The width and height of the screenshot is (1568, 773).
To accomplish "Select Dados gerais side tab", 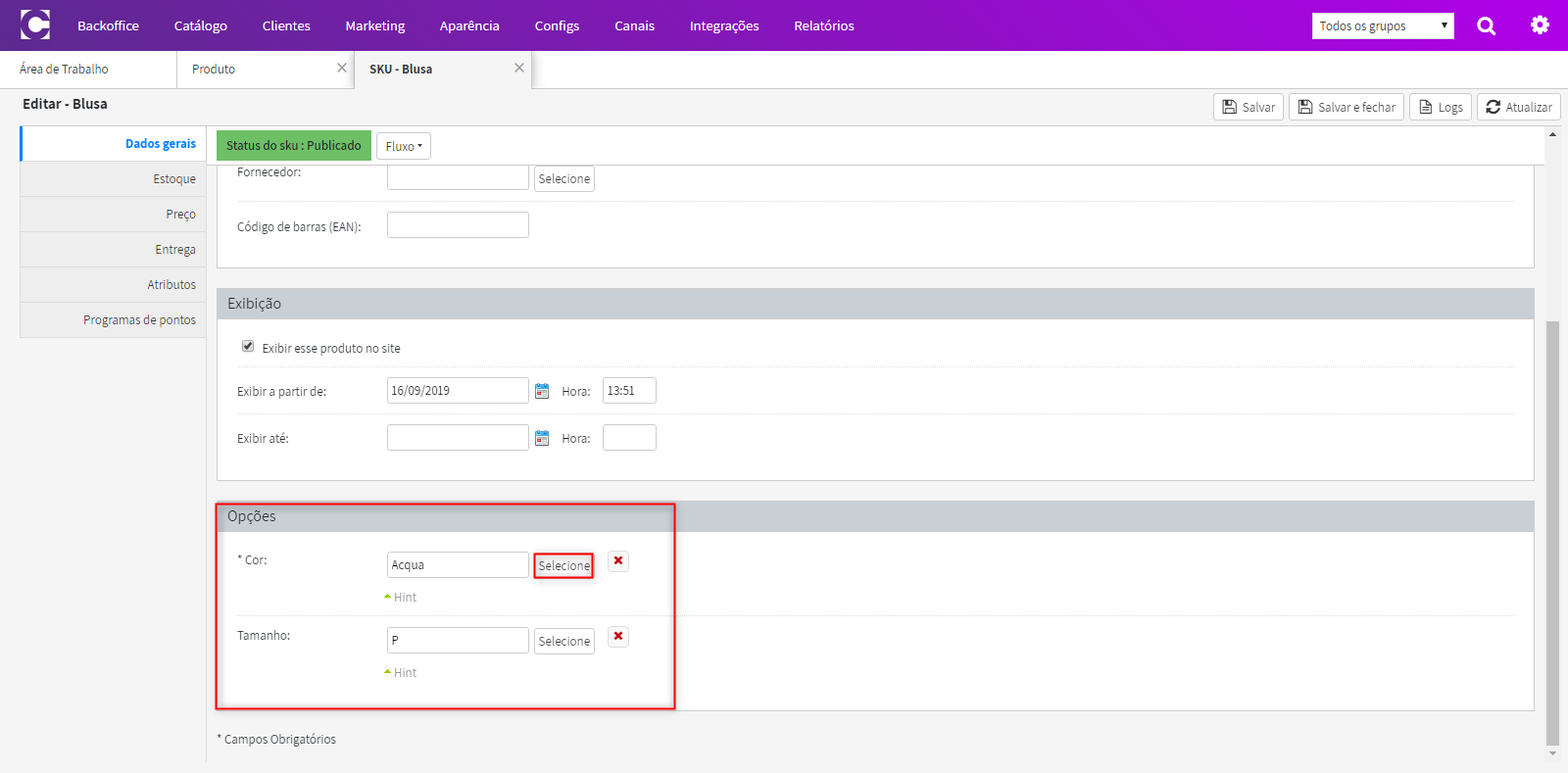I will click(x=114, y=144).
